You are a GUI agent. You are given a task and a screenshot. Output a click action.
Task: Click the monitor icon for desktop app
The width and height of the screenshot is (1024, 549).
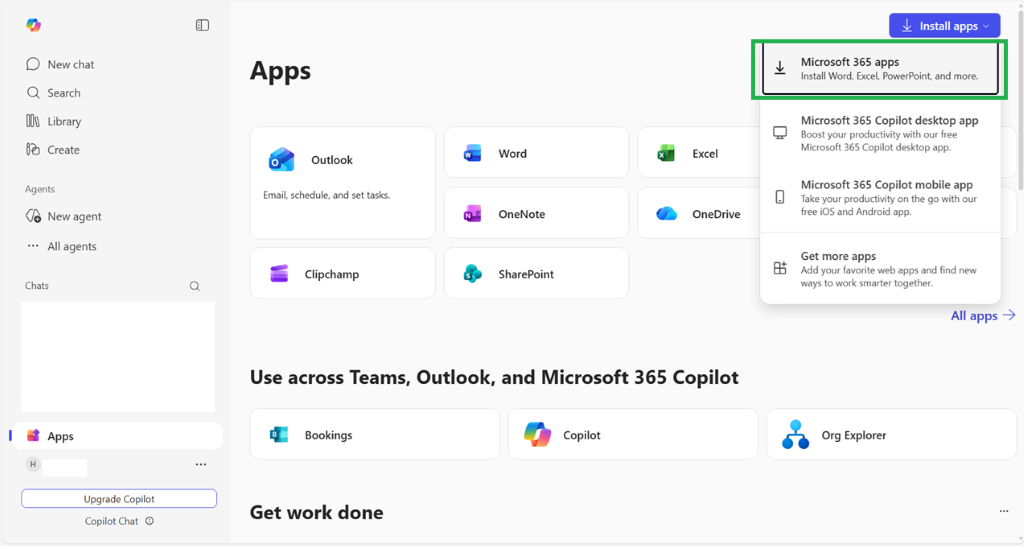780,133
